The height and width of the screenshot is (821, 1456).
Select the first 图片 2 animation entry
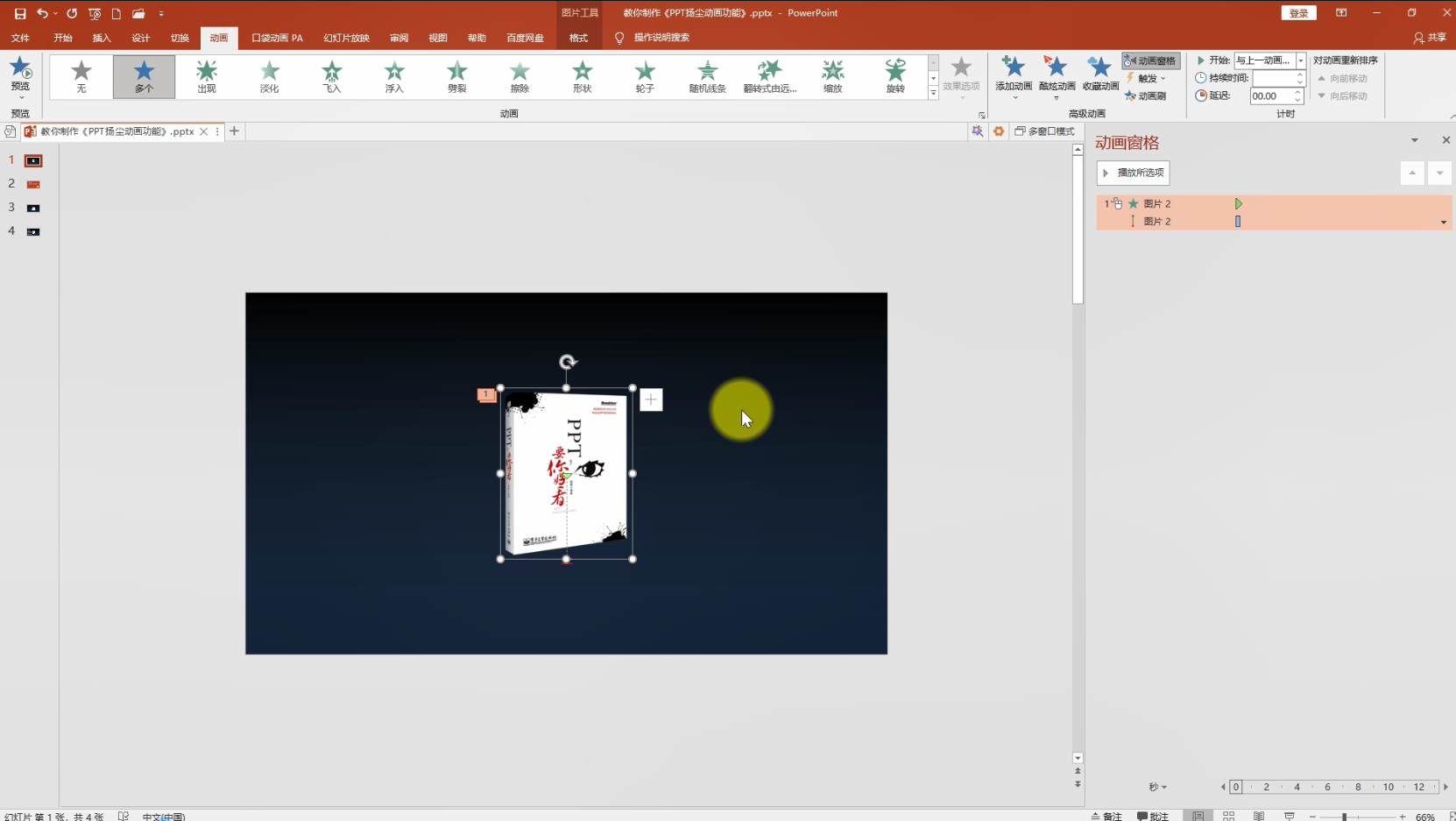pos(1274,203)
